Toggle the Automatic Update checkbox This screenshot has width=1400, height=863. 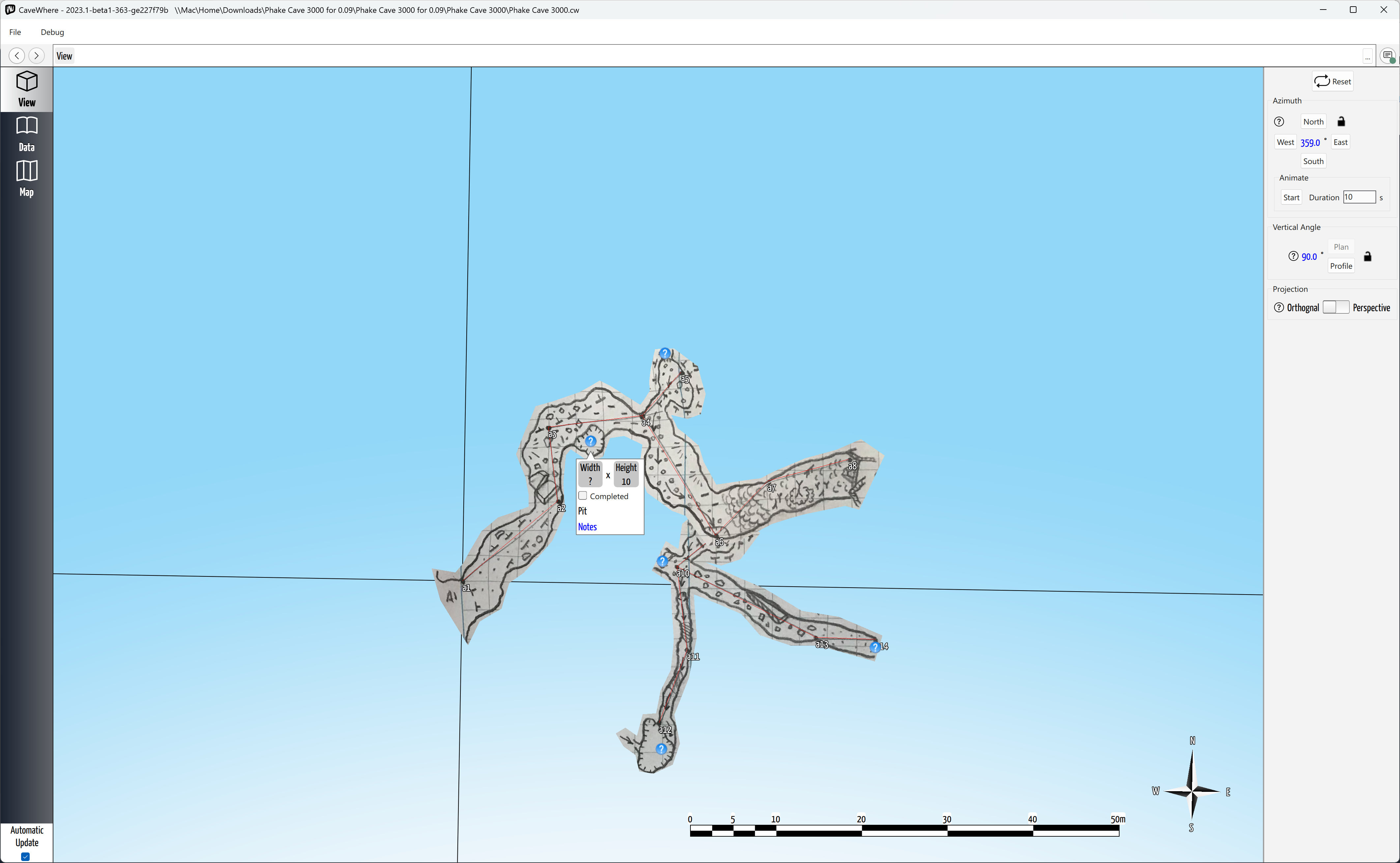point(25,856)
